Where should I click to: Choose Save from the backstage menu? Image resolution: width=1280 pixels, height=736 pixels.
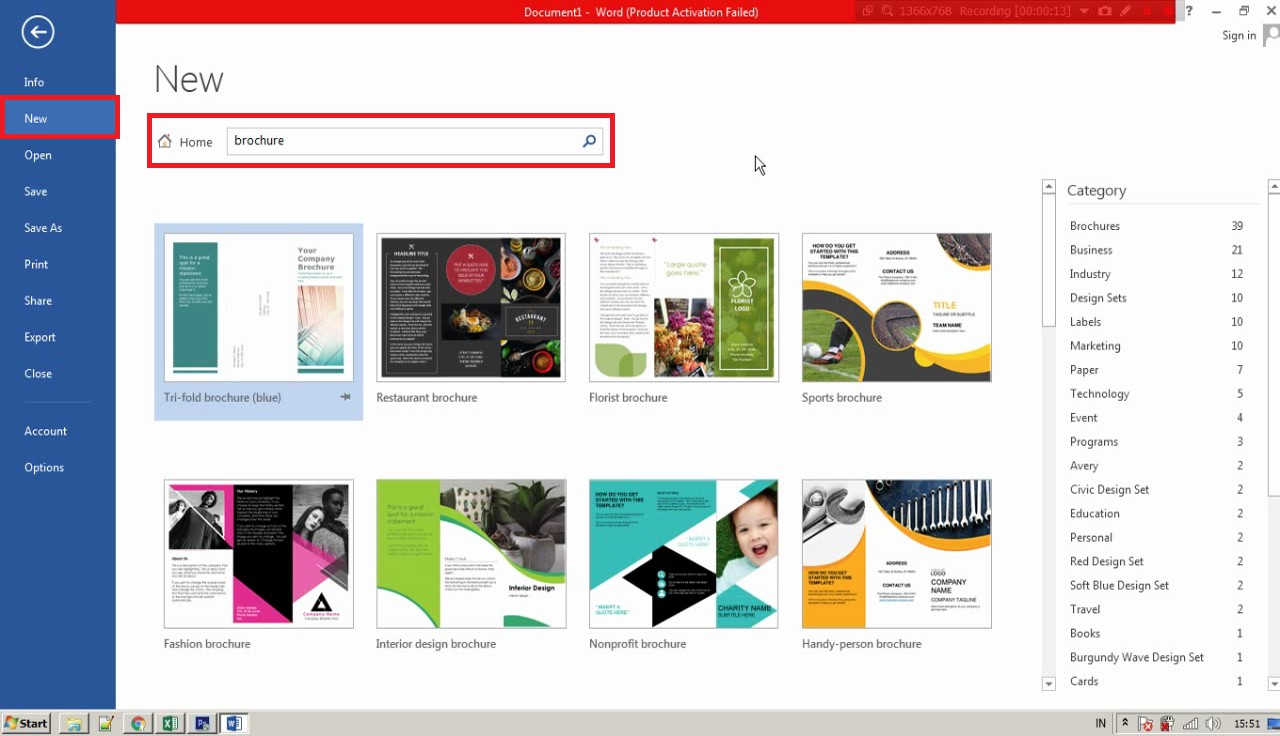(x=36, y=191)
